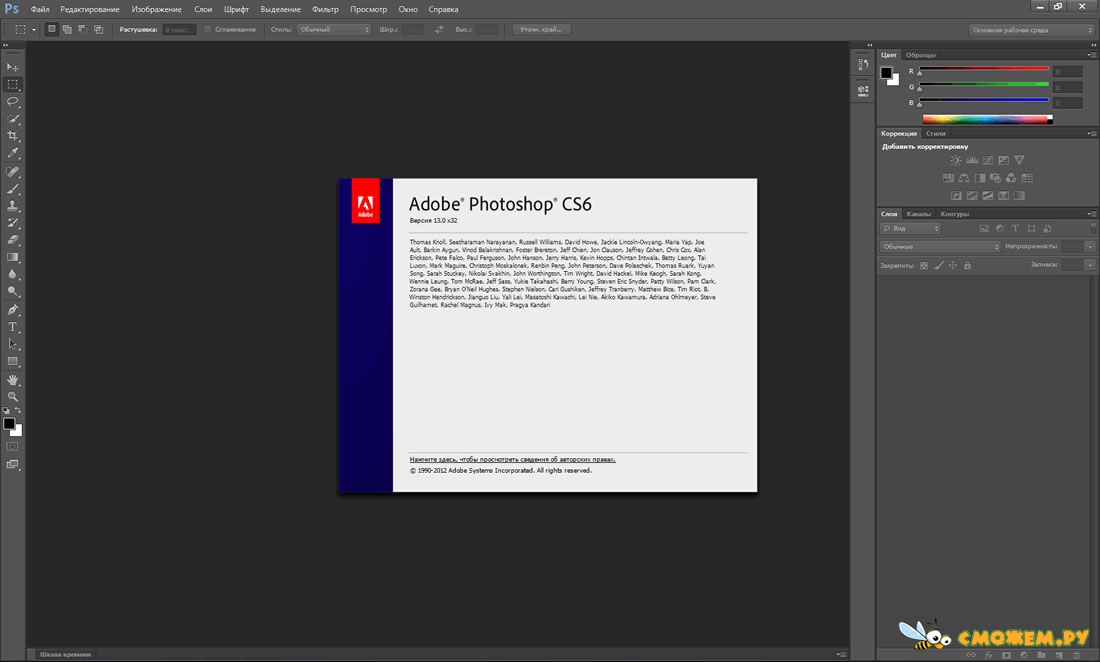
Task: Open the Изображение menu
Action: pos(156,10)
